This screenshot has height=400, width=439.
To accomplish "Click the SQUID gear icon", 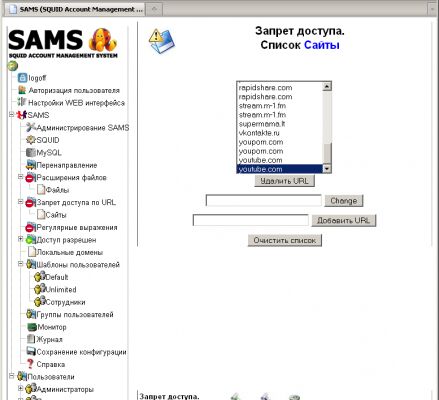I will coord(31,140).
